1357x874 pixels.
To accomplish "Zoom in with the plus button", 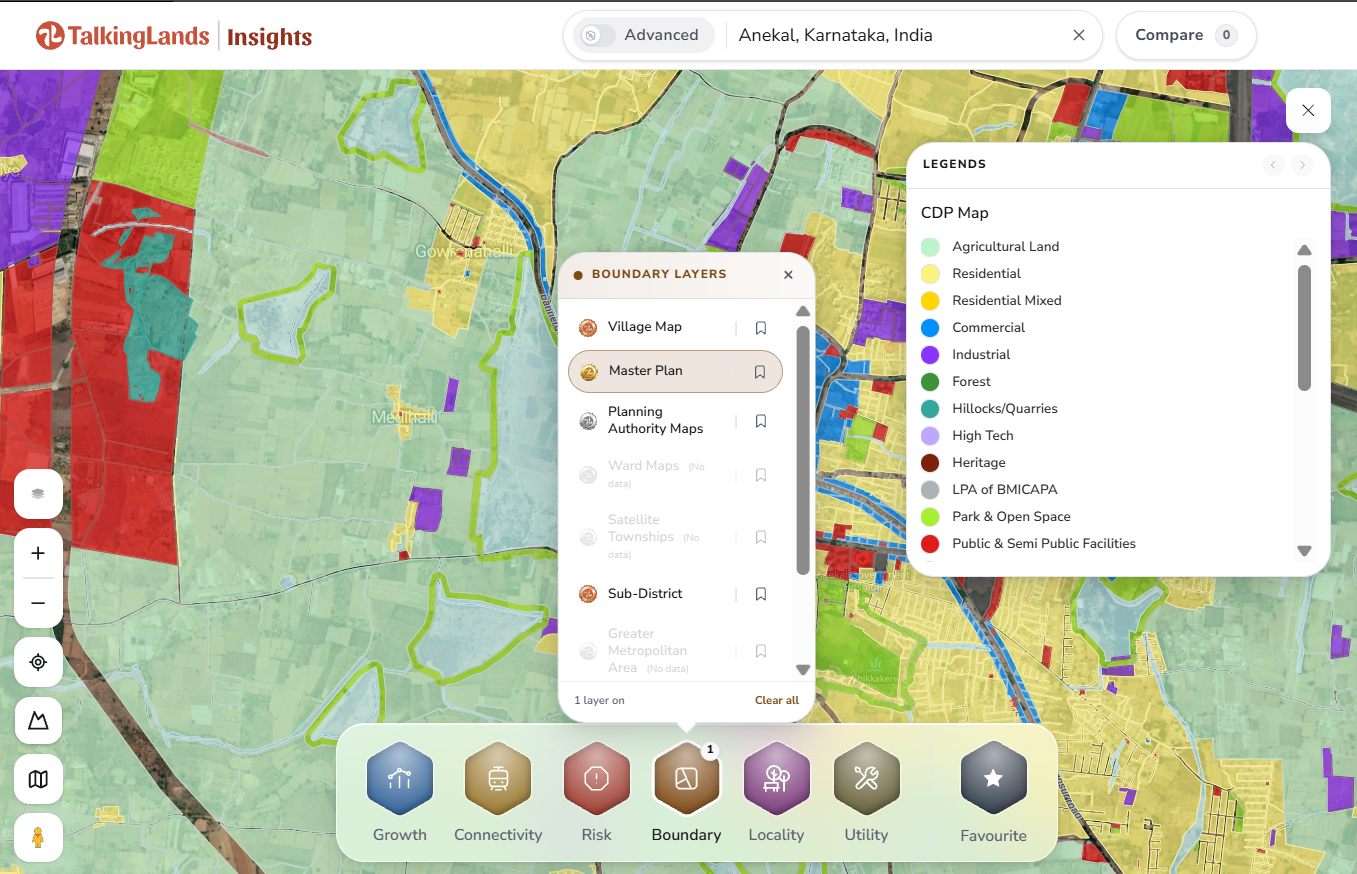I will (38, 553).
